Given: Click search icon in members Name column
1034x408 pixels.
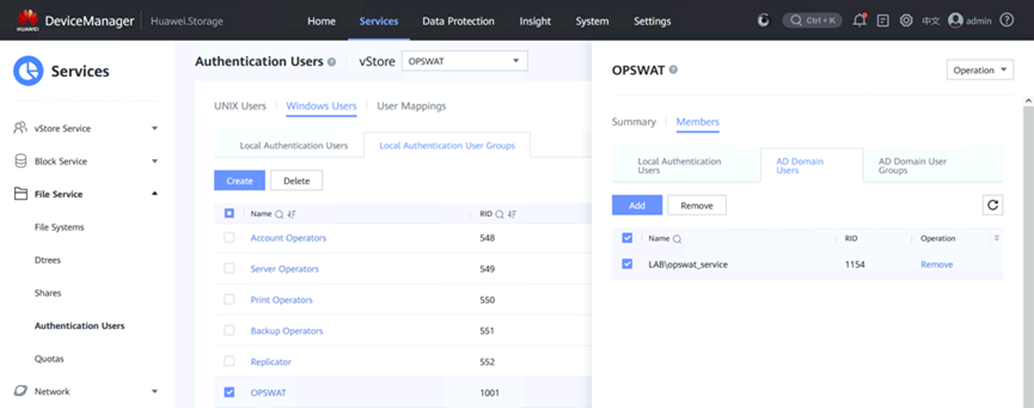Looking at the screenshot, I should pyautogui.click(x=677, y=239).
